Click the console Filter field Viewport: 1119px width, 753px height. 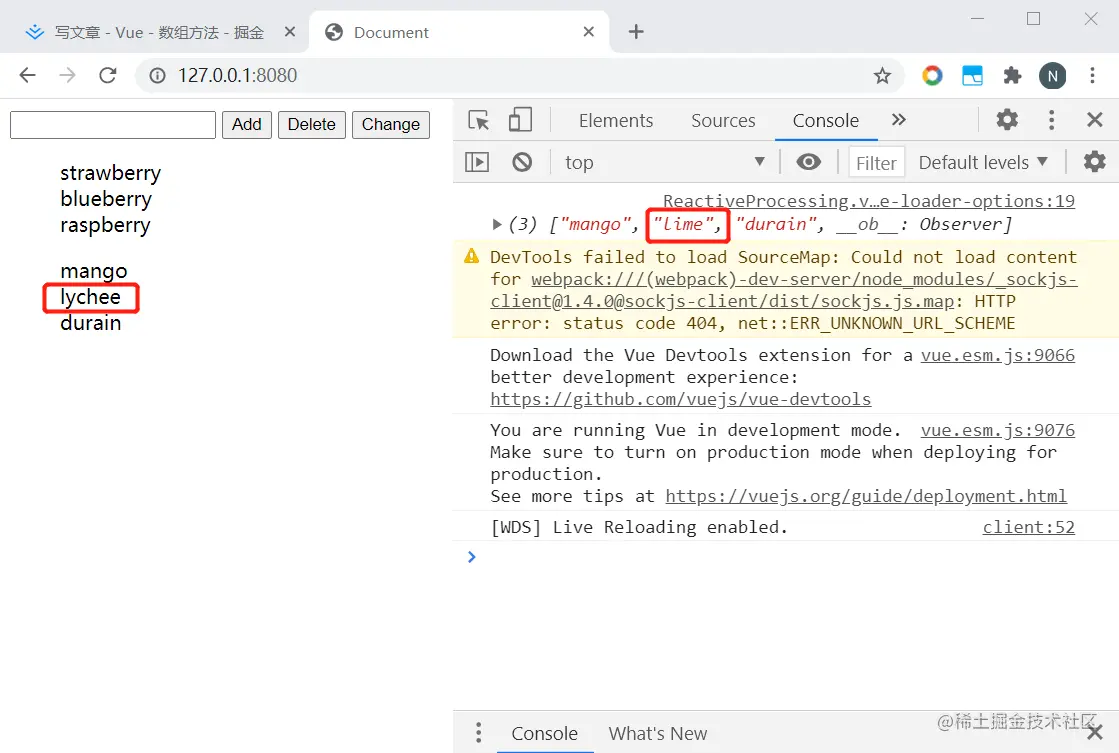(x=876, y=163)
